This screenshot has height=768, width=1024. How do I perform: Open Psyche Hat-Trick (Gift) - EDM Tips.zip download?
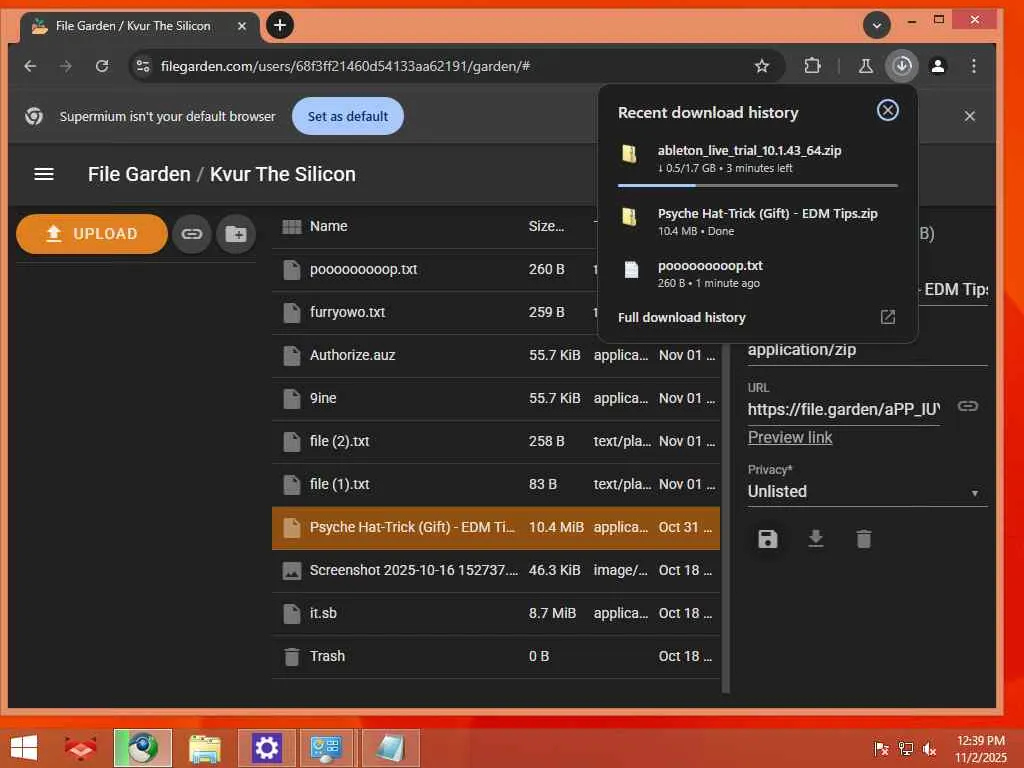pos(758,221)
